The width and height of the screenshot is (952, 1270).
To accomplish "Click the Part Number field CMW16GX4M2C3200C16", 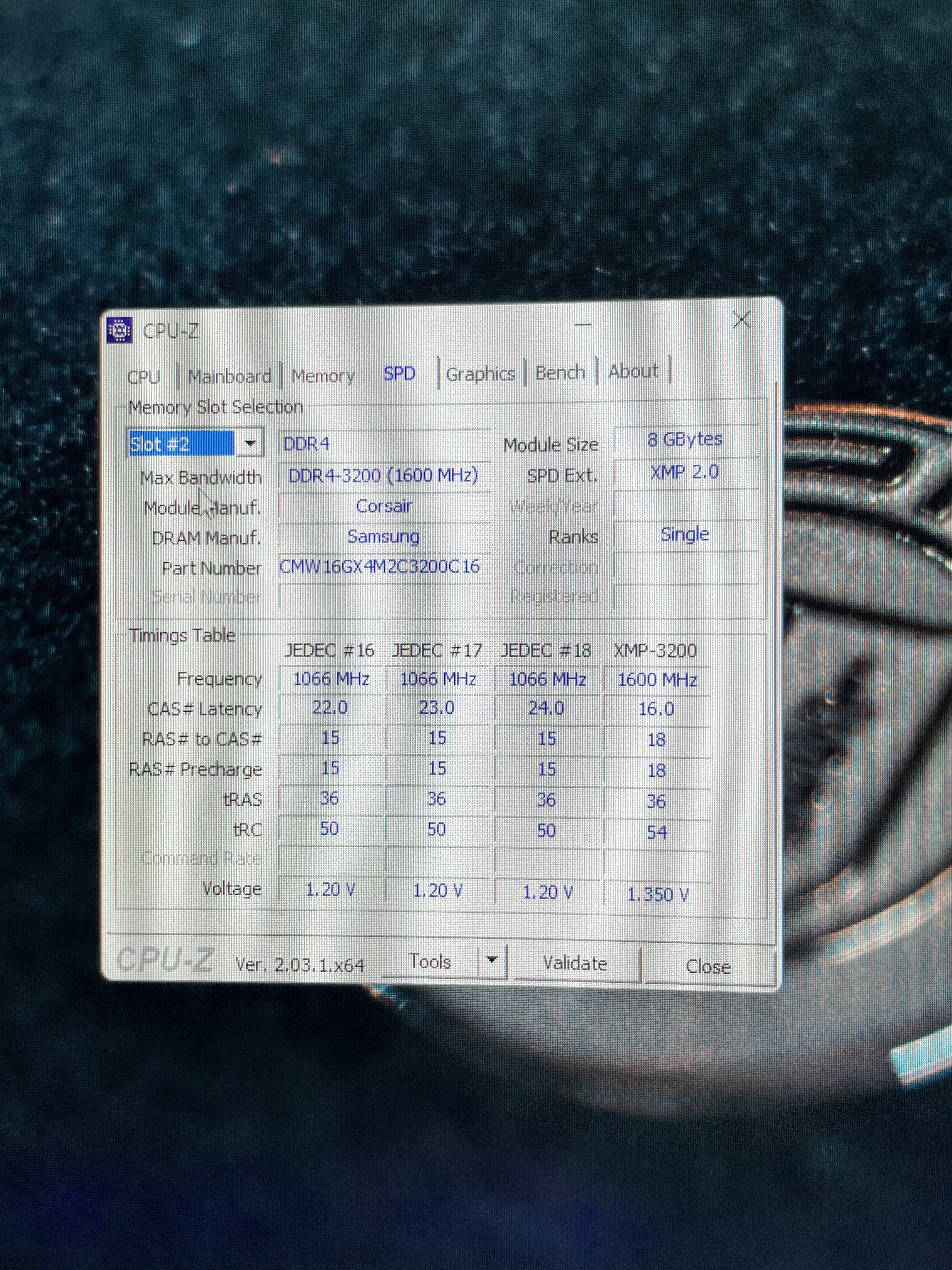I will pyautogui.click(x=380, y=567).
